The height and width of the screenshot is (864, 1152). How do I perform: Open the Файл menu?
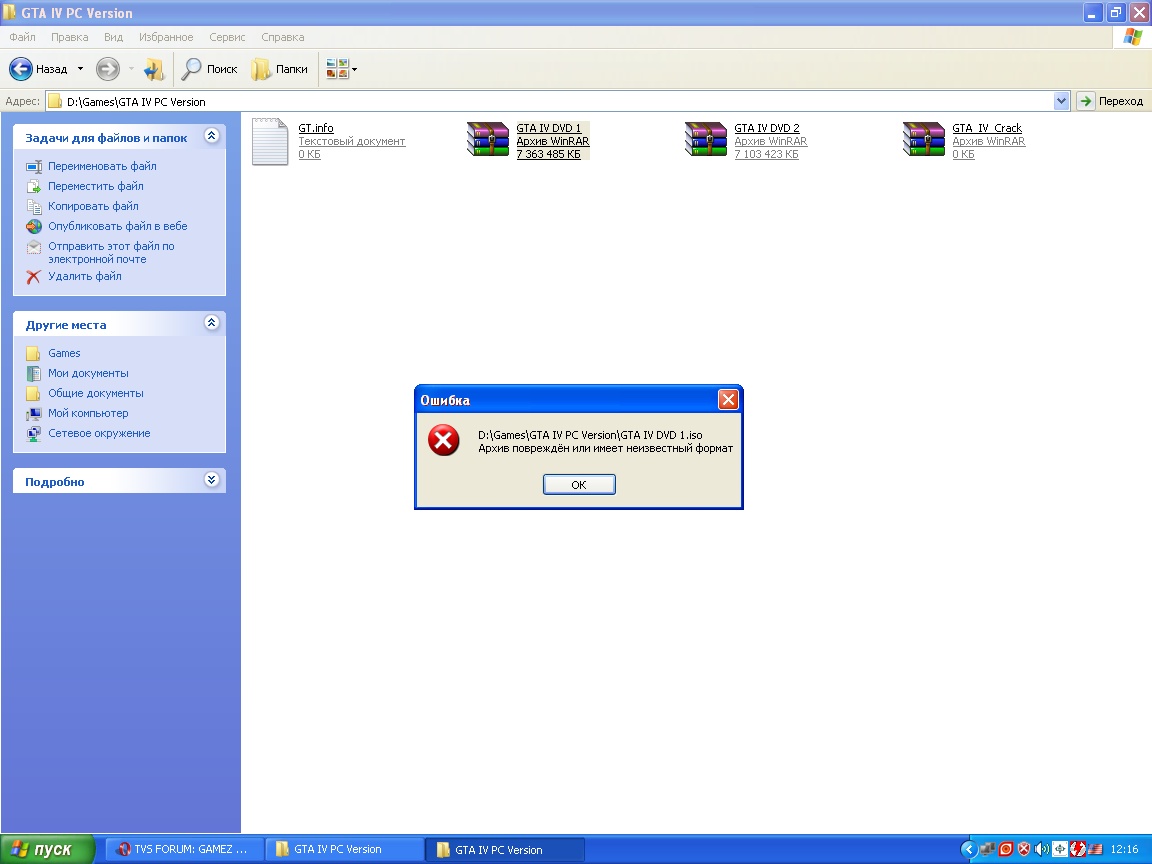click(x=22, y=37)
